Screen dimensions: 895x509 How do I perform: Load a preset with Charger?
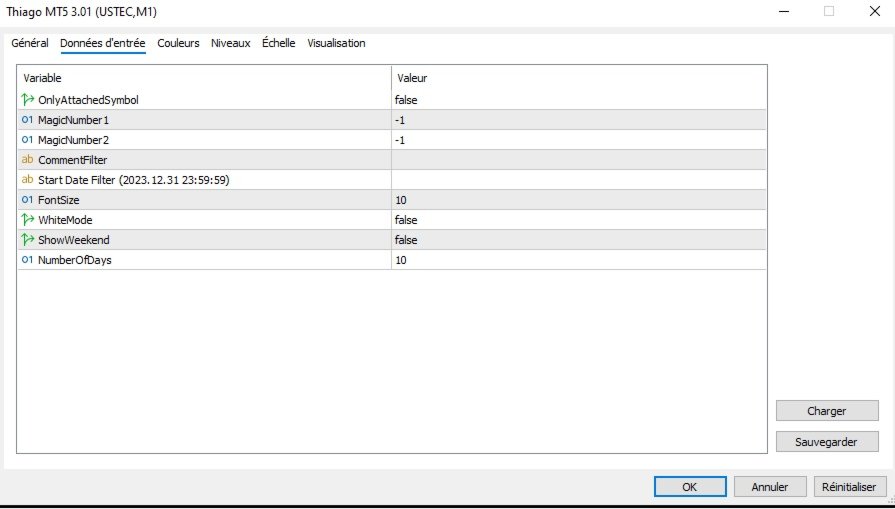pyautogui.click(x=827, y=411)
